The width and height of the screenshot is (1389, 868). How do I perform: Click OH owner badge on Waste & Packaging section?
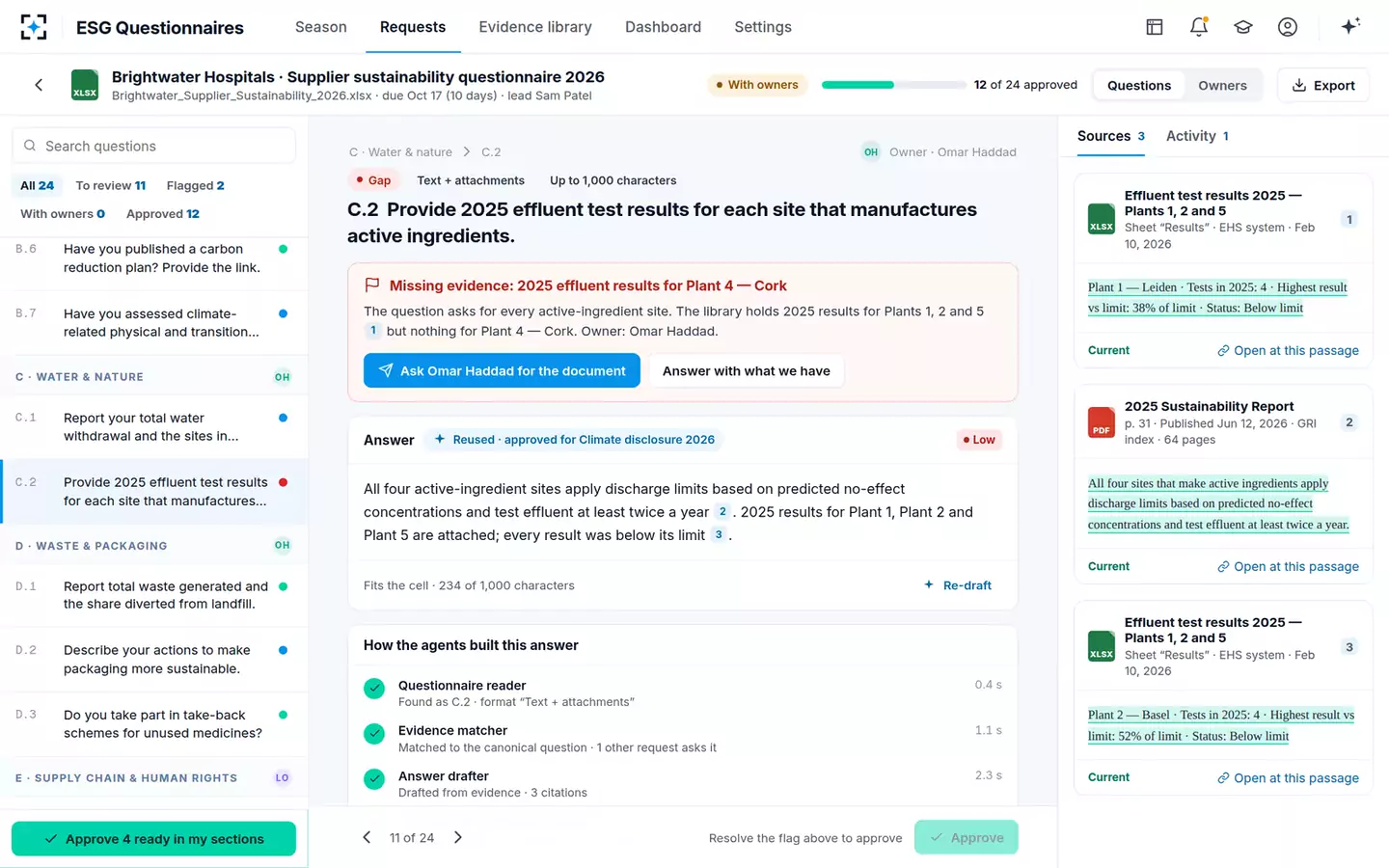point(282,546)
